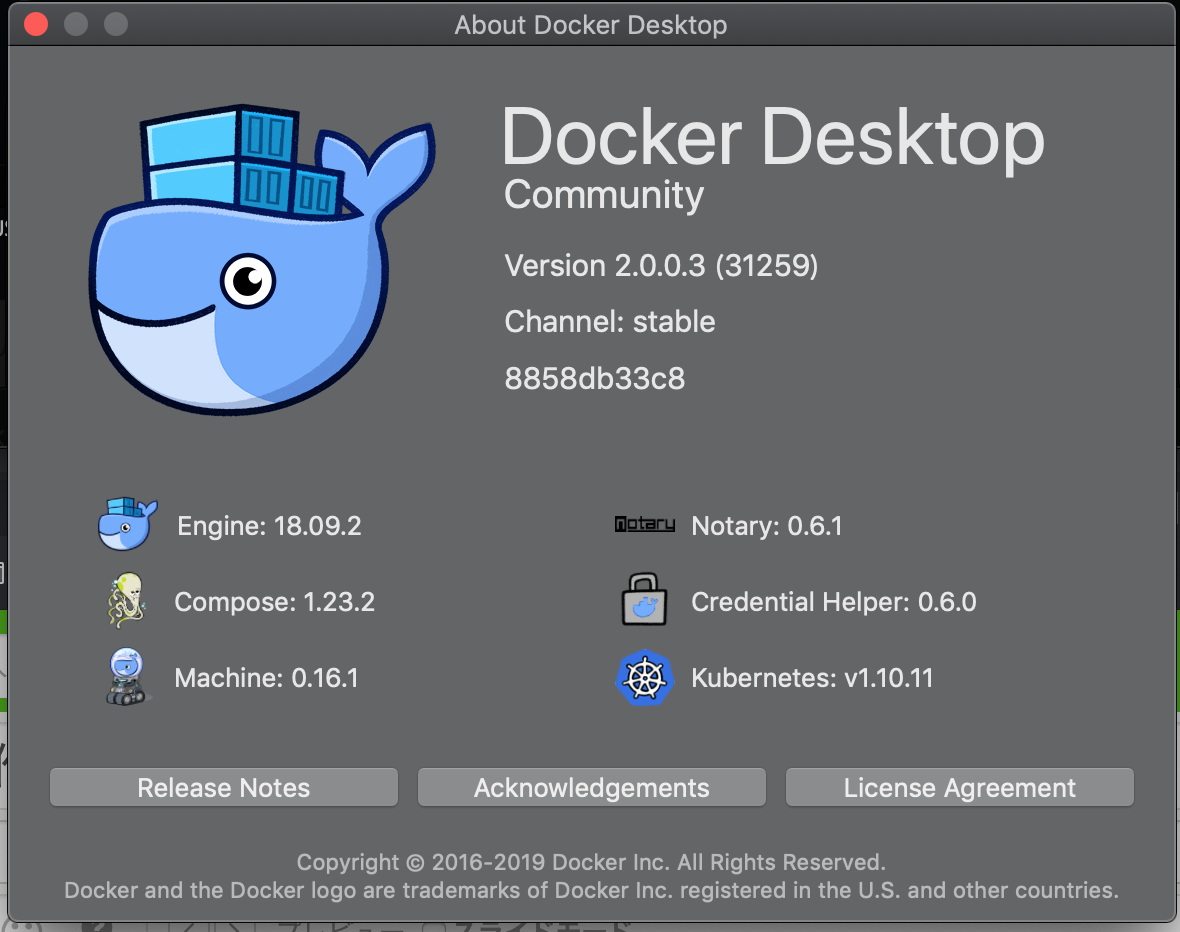Click the Kubernetes: v1.10.11 version text
1180x932 pixels.
(812, 679)
